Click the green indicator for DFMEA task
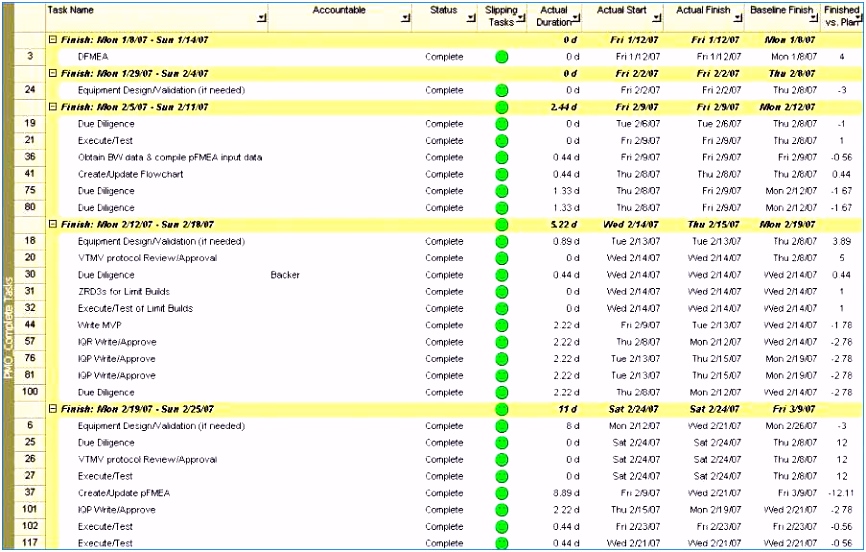Image resolution: width=866 pixels, height=552 pixels. tap(501, 56)
